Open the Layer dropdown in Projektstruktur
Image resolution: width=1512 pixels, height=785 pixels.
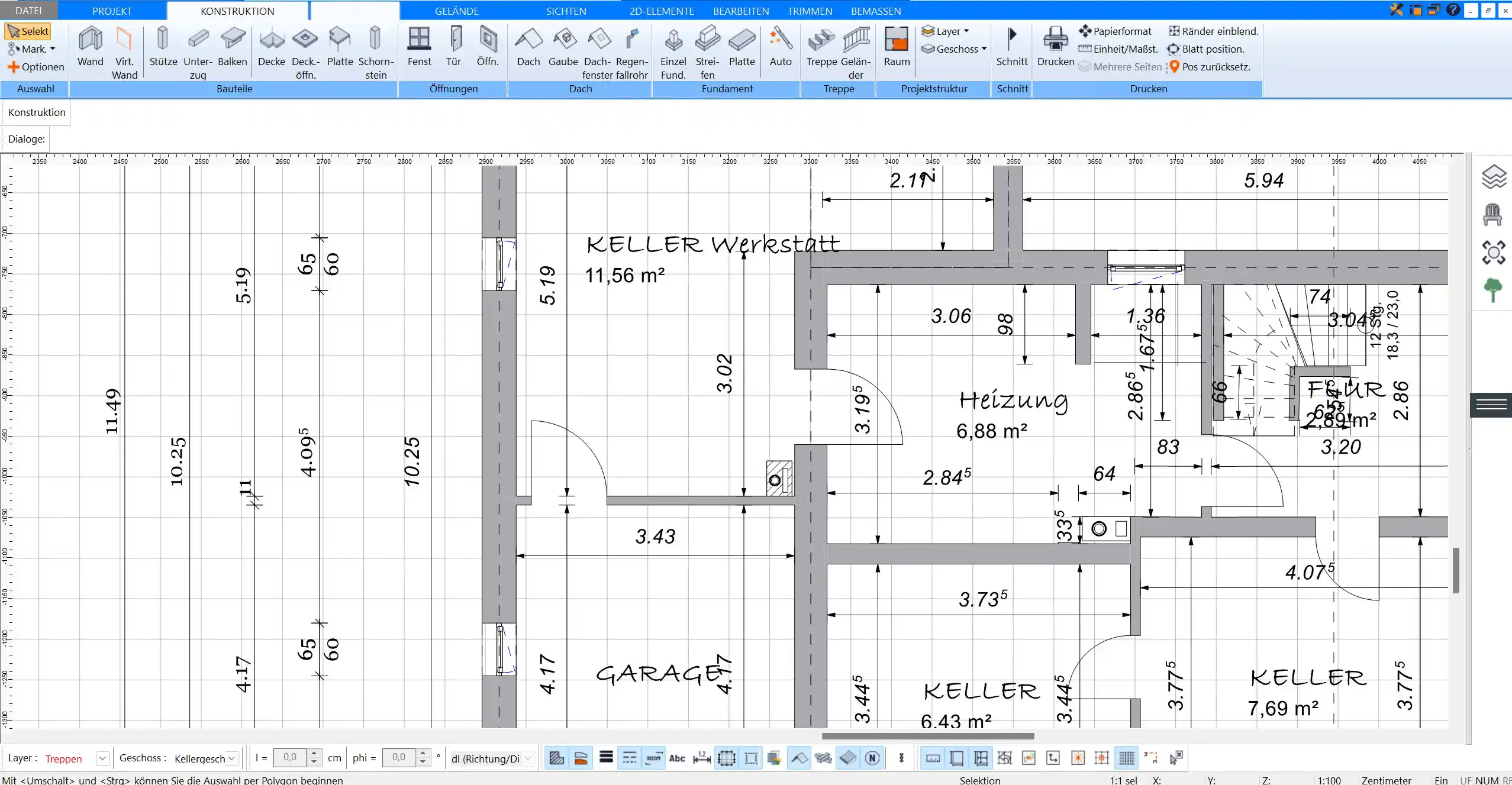945,31
